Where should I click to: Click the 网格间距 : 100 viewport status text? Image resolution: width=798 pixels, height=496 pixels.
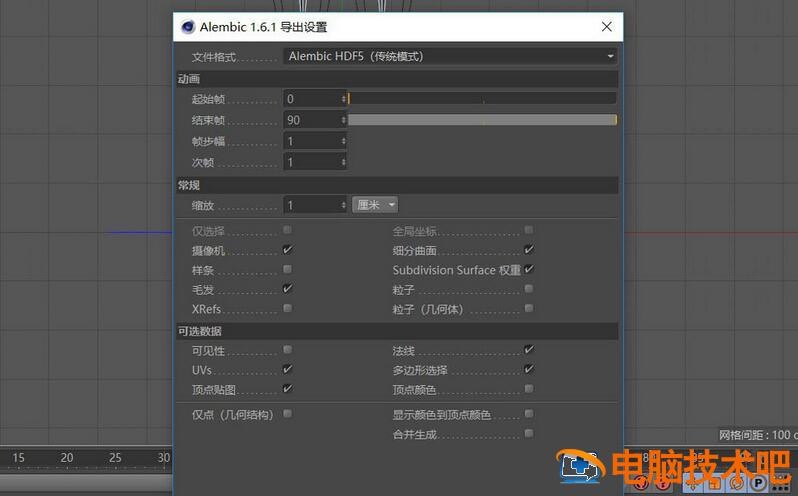click(757, 435)
